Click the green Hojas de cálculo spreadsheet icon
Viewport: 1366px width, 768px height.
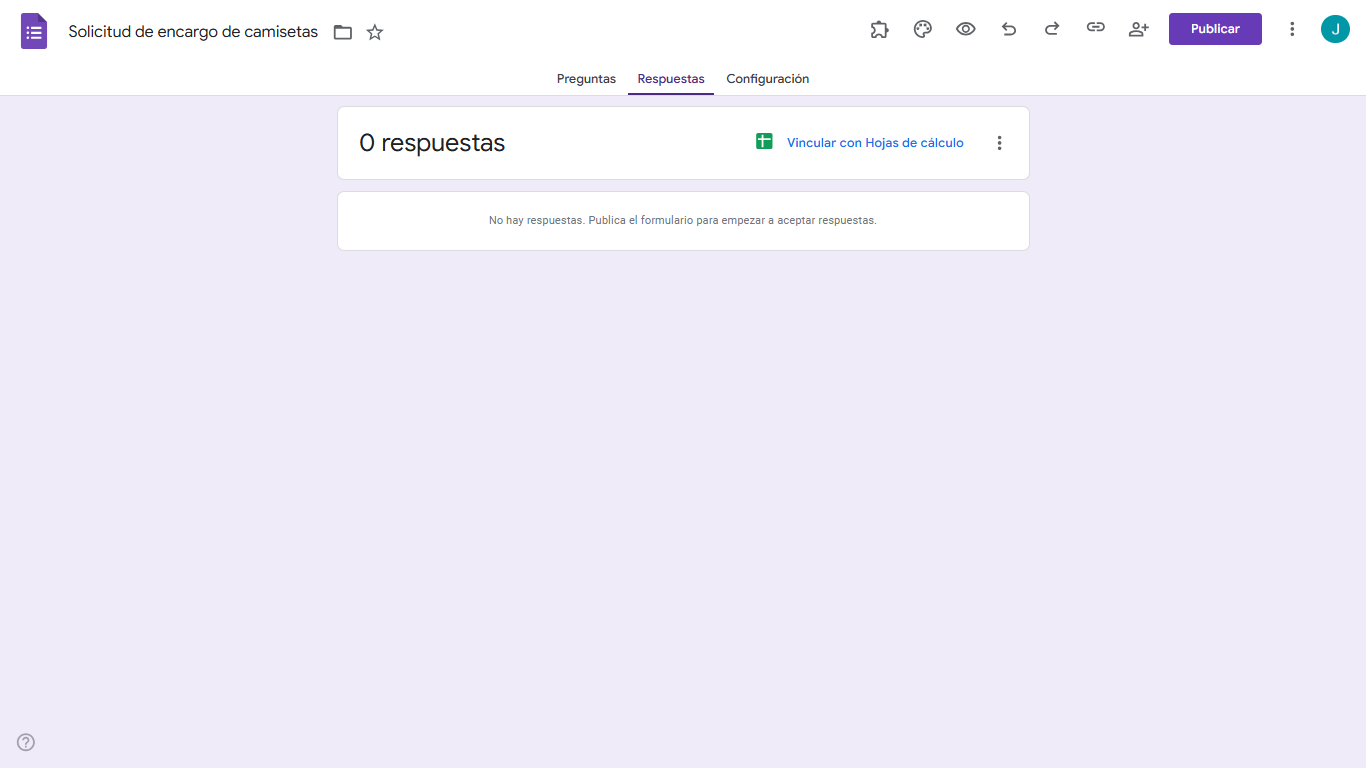point(763,142)
